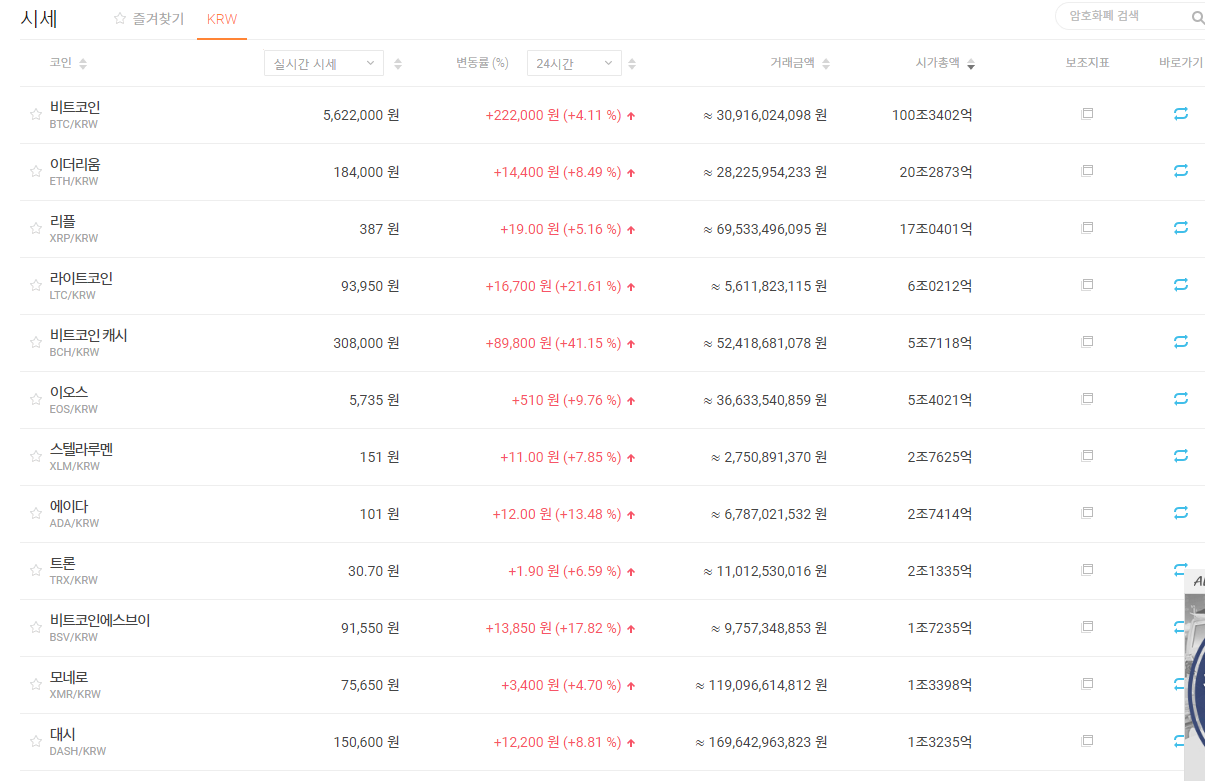Screen dimensions: 1205x781
Task: Switch to the 즐겨찾기 tab
Action: [x=149, y=19]
